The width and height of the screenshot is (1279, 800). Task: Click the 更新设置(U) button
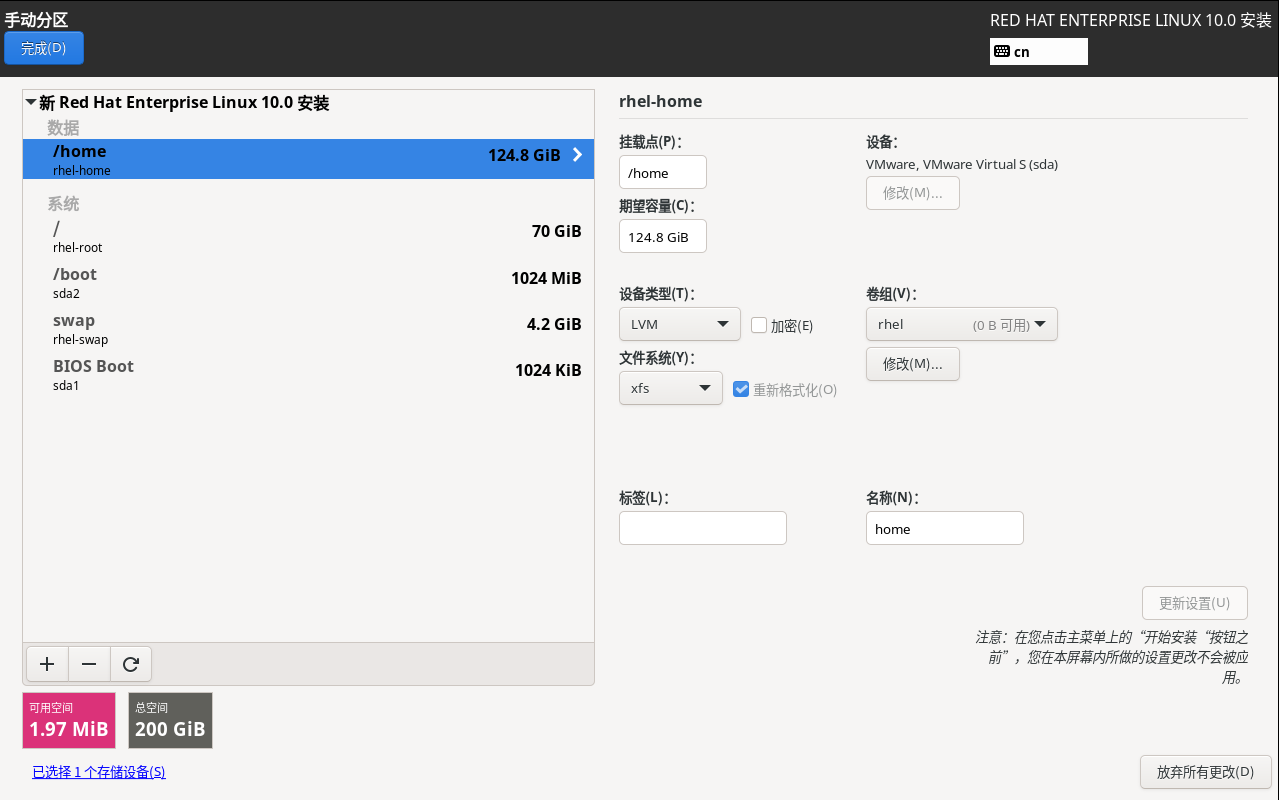click(1195, 603)
